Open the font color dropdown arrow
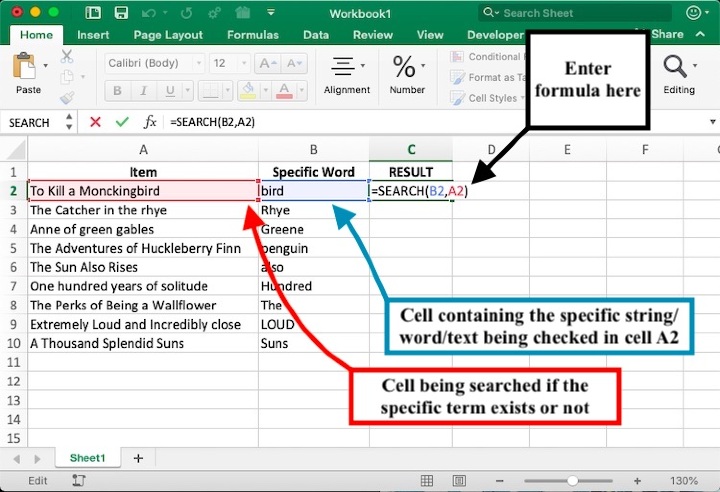This screenshot has width=720, height=492. pyautogui.click(x=301, y=90)
